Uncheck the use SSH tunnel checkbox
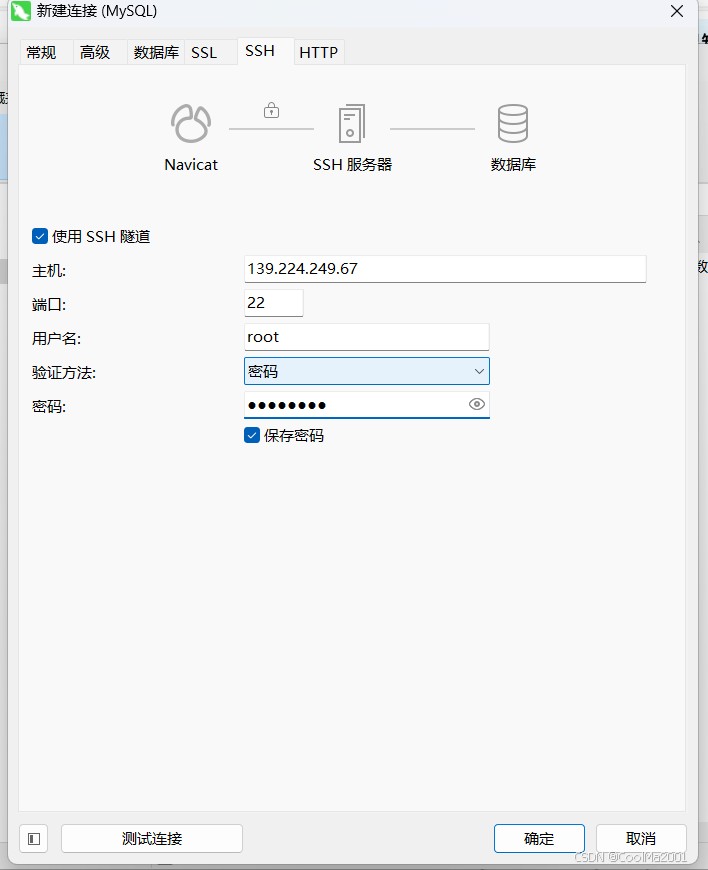Image resolution: width=708 pixels, height=870 pixels. [40, 236]
